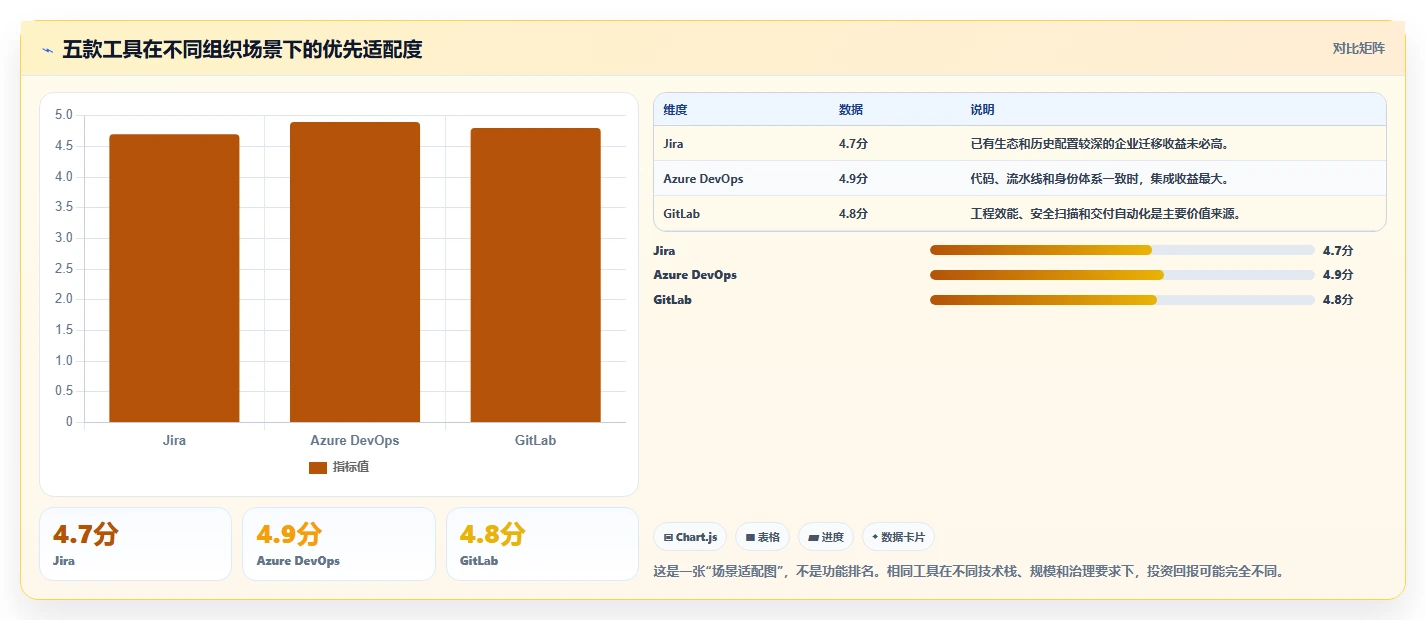Click the 数据卡片 chip
The width and height of the screenshot is (1426, 620).
coord(898,537)
